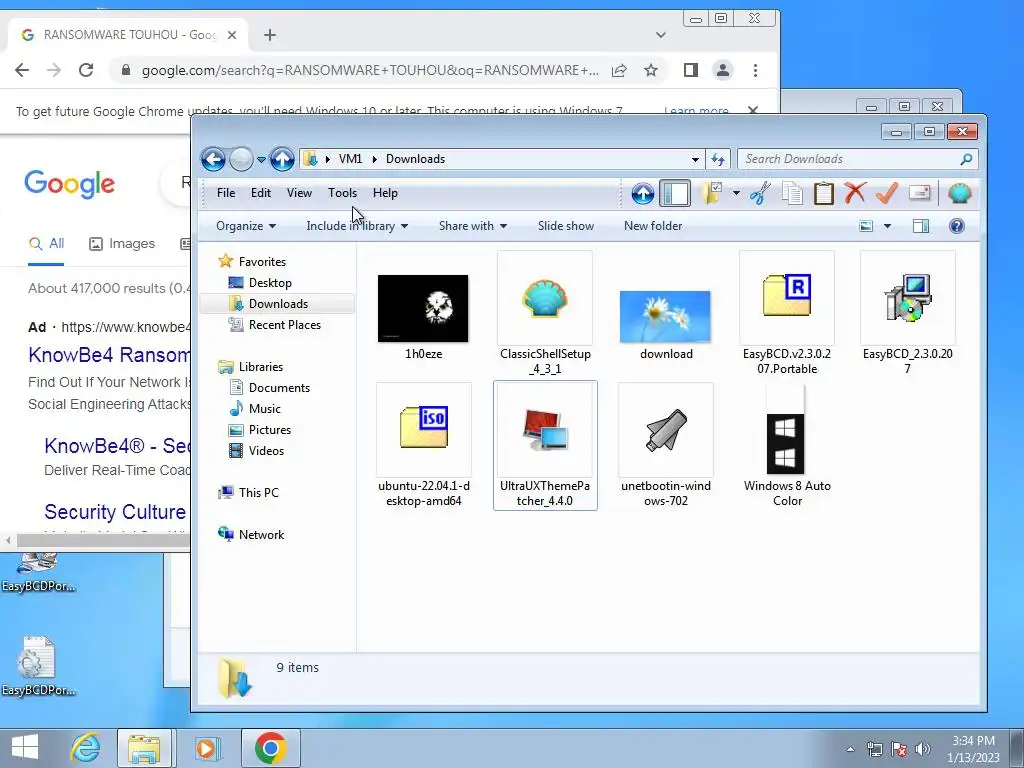Select the 1h0eze image thumbnail
Viewport: 1024px width, 768px height.
pyautogui.click(x=423, y=308)
